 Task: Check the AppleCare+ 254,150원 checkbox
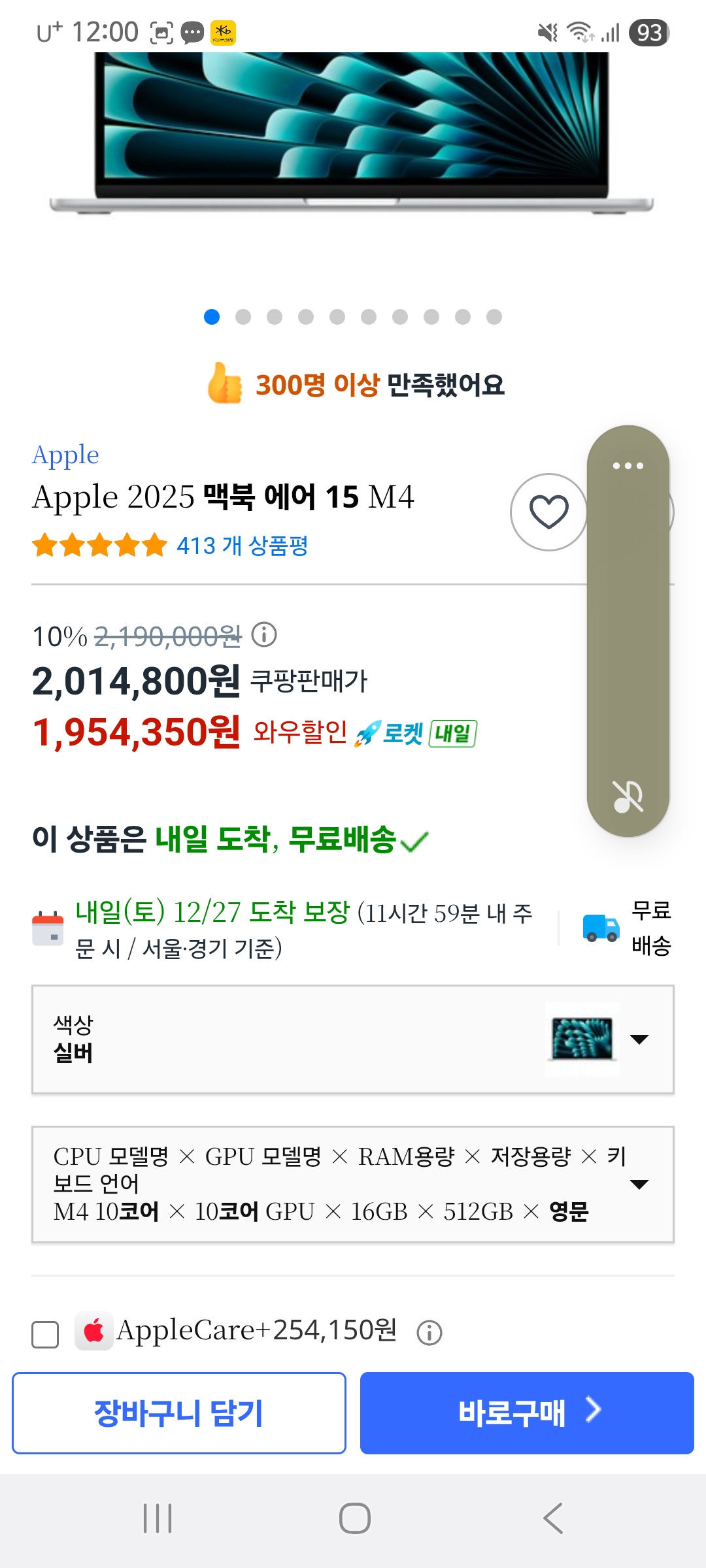click(45, 1334)
